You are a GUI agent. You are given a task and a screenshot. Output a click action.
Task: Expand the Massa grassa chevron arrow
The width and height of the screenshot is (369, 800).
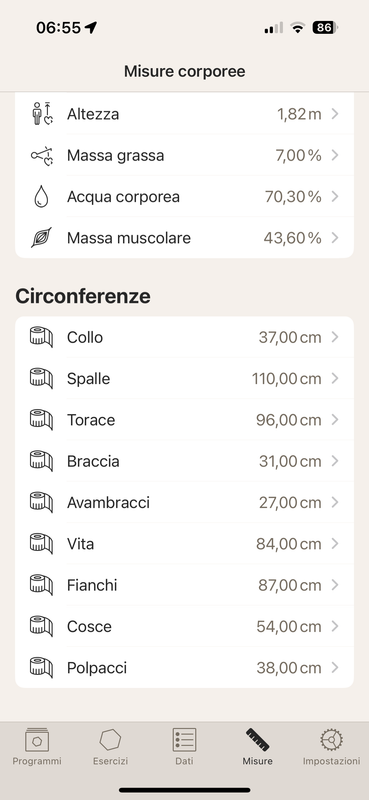tap(335, 155)
